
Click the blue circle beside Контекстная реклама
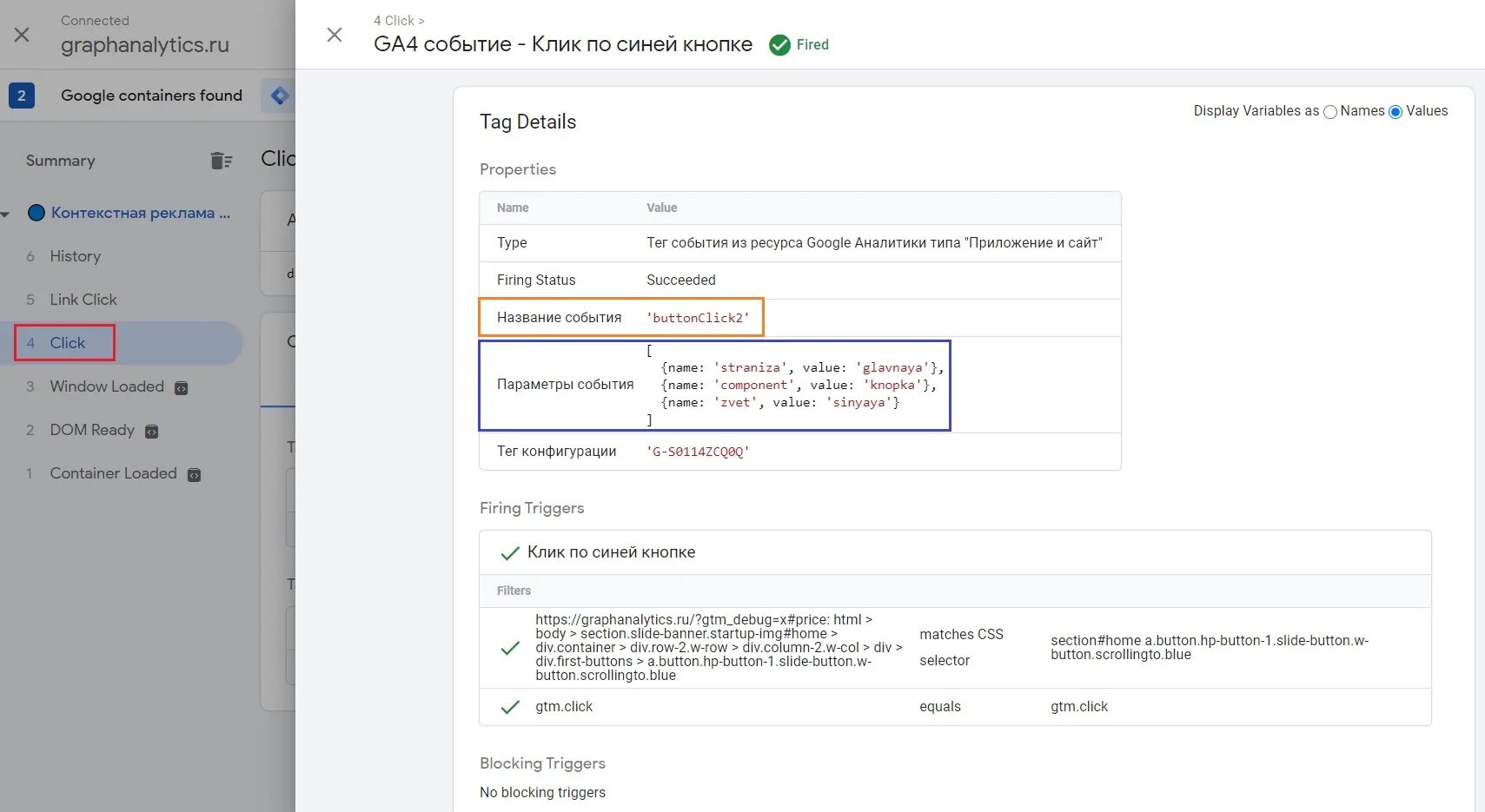(36, 213)
